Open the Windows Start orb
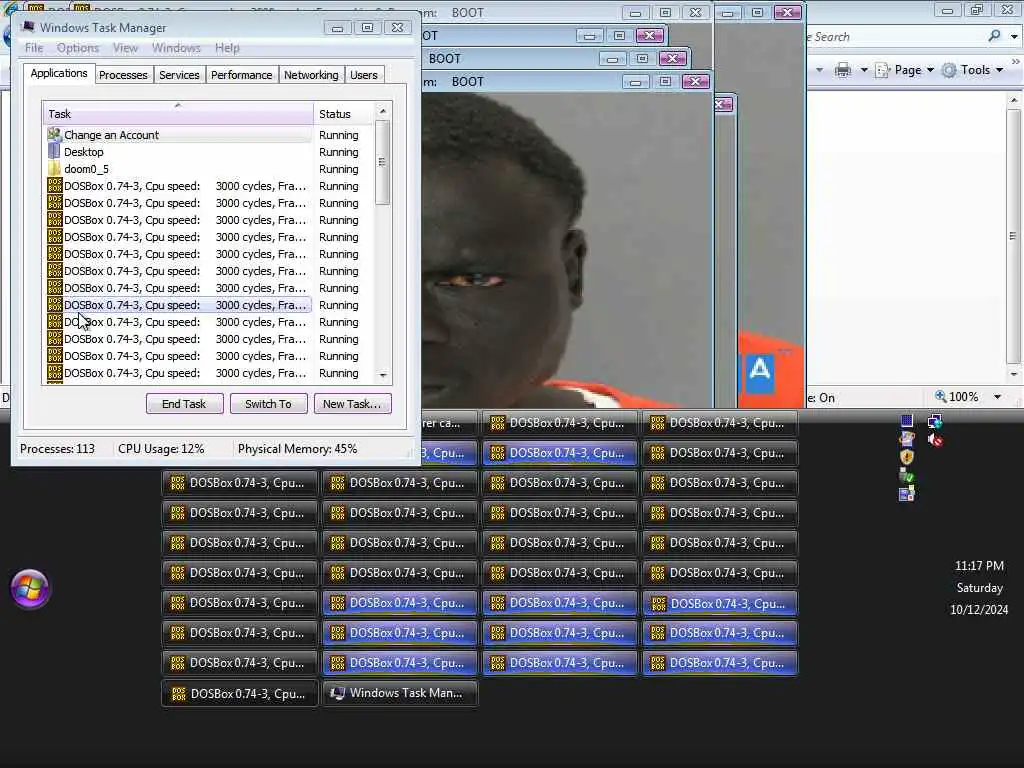The width and height of the screenshot is (1024, 768). pos(29,588)
